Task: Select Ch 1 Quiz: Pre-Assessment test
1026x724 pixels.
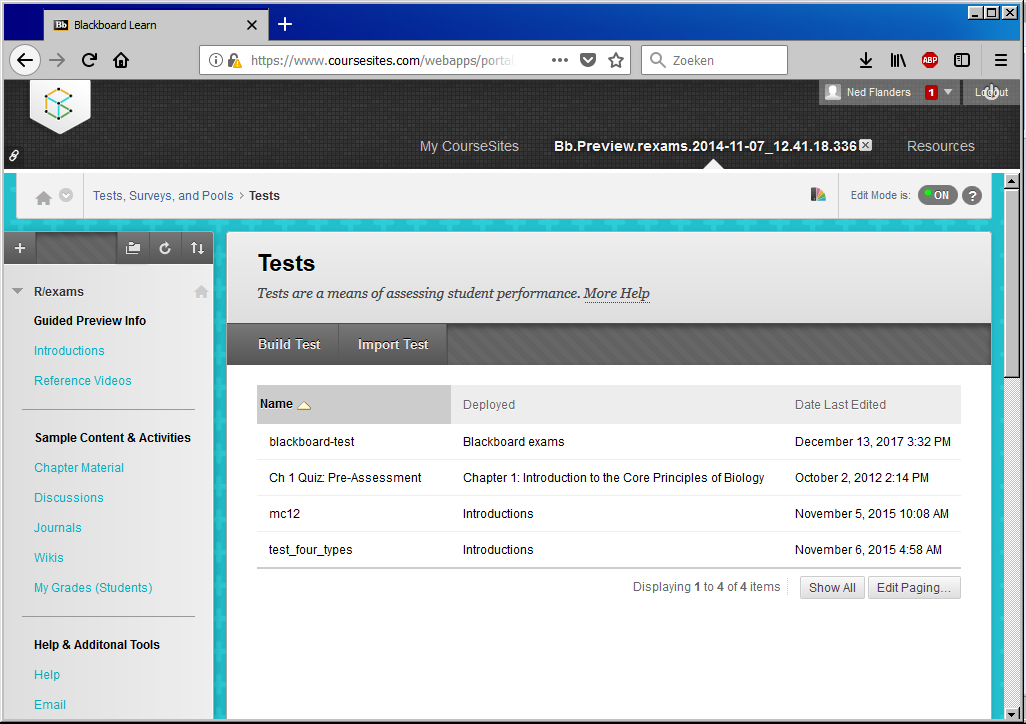Action: point(345,478)
